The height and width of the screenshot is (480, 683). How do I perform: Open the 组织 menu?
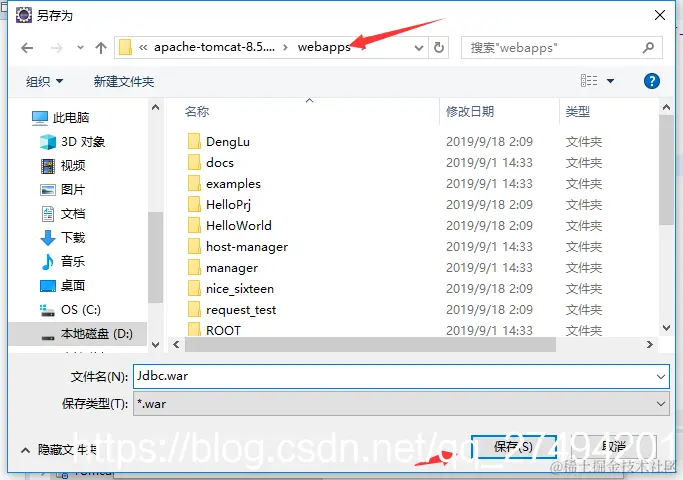[x=44, y=81]
